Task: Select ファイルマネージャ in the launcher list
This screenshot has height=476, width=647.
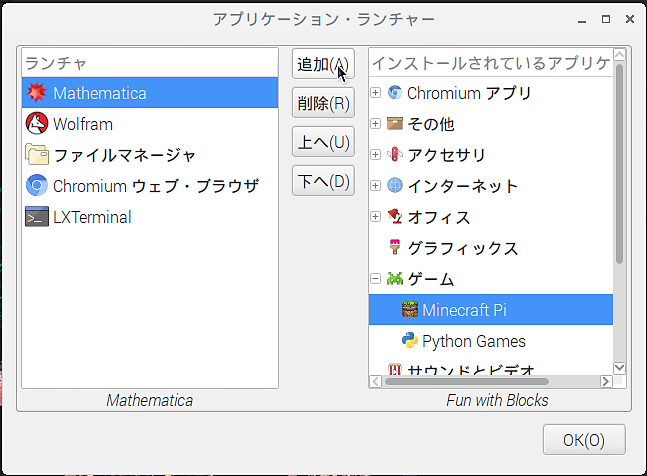Action: [150, 155]
